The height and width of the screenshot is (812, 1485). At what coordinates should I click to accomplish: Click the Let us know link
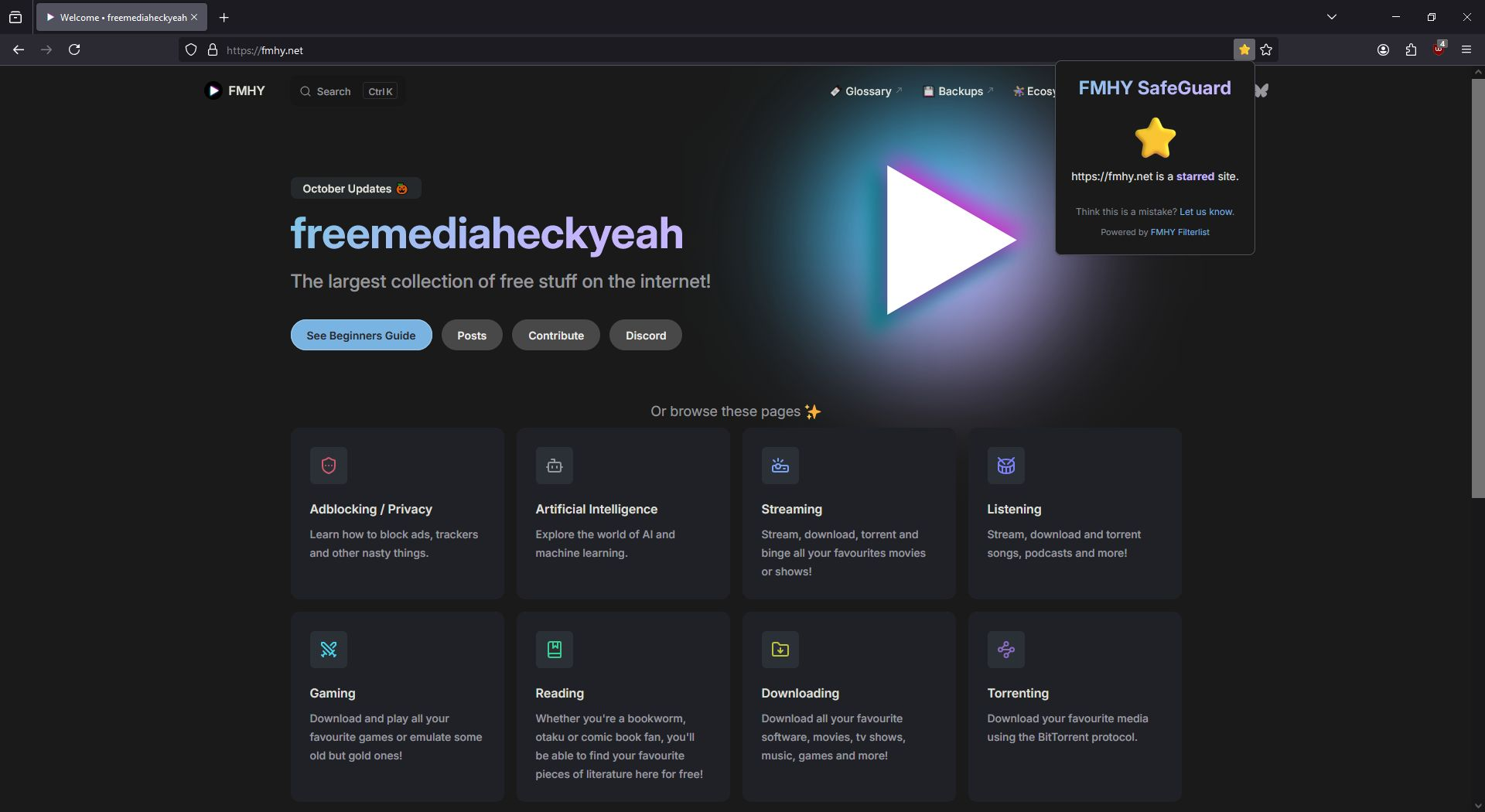1207,212
